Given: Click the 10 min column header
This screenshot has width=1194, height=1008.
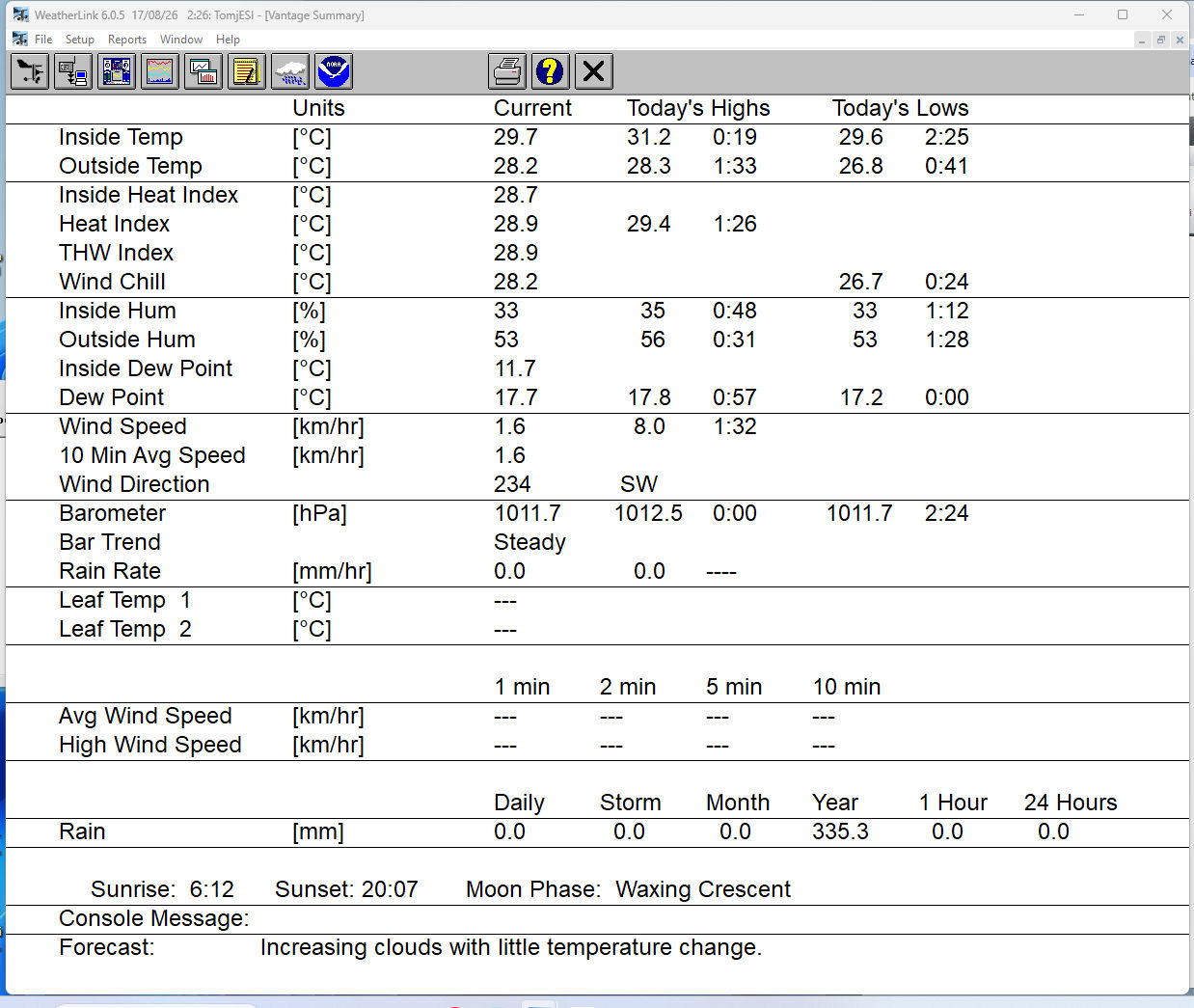Looking at the screenshot, I should tap(847, 687).
